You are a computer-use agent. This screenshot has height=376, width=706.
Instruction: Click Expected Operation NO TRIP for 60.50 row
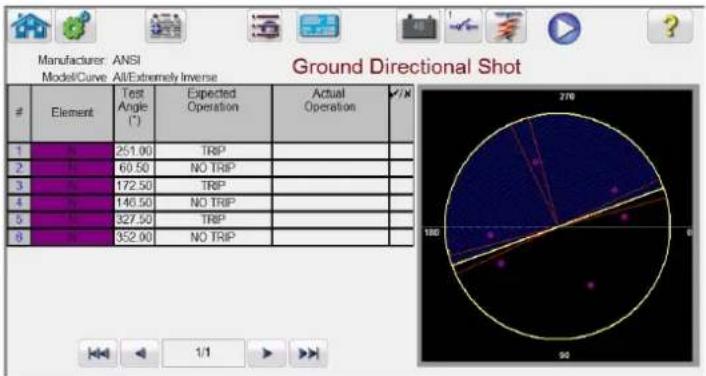(x=213, y=168)
